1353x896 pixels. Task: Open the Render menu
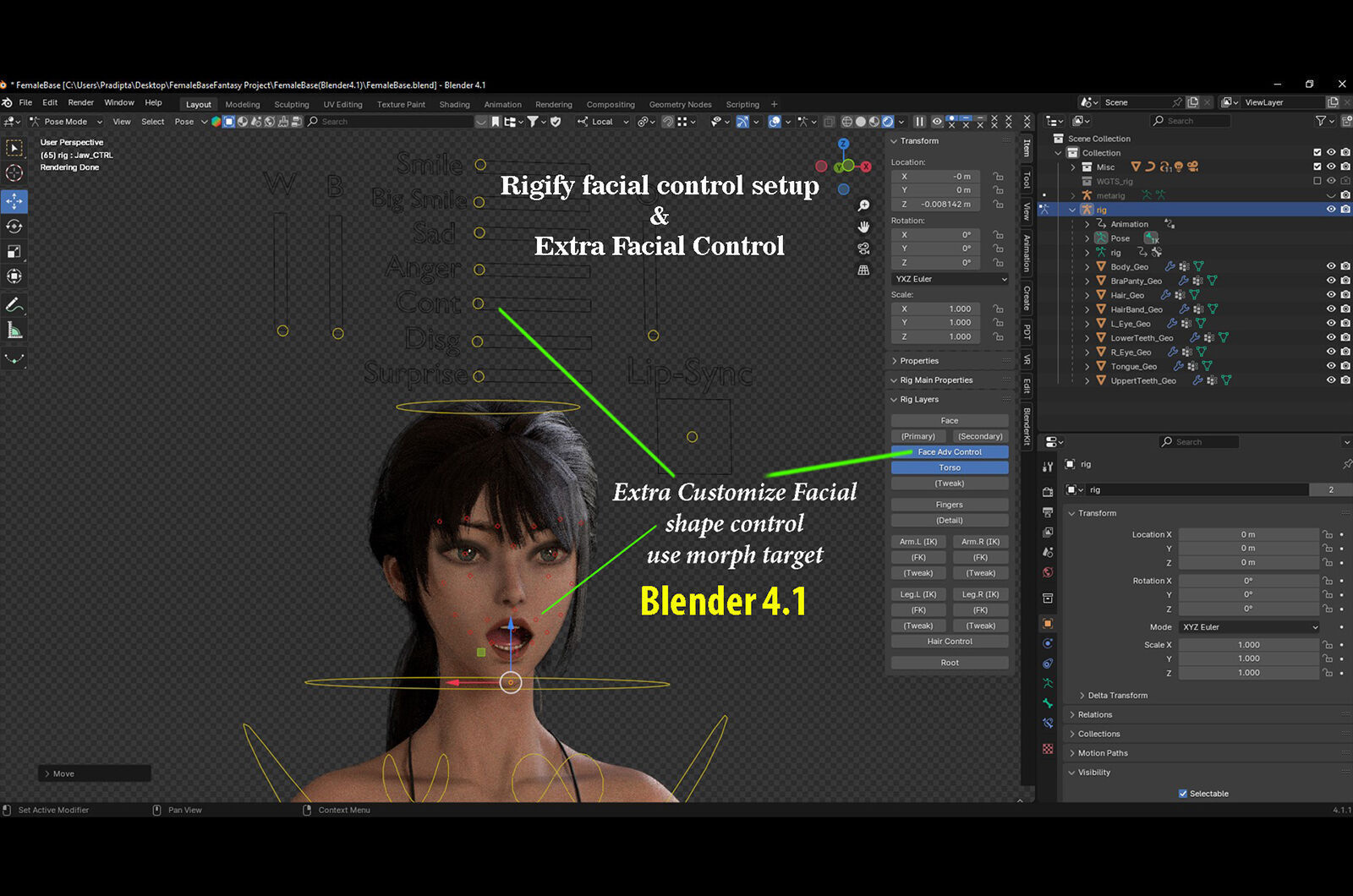click(81, 102)
